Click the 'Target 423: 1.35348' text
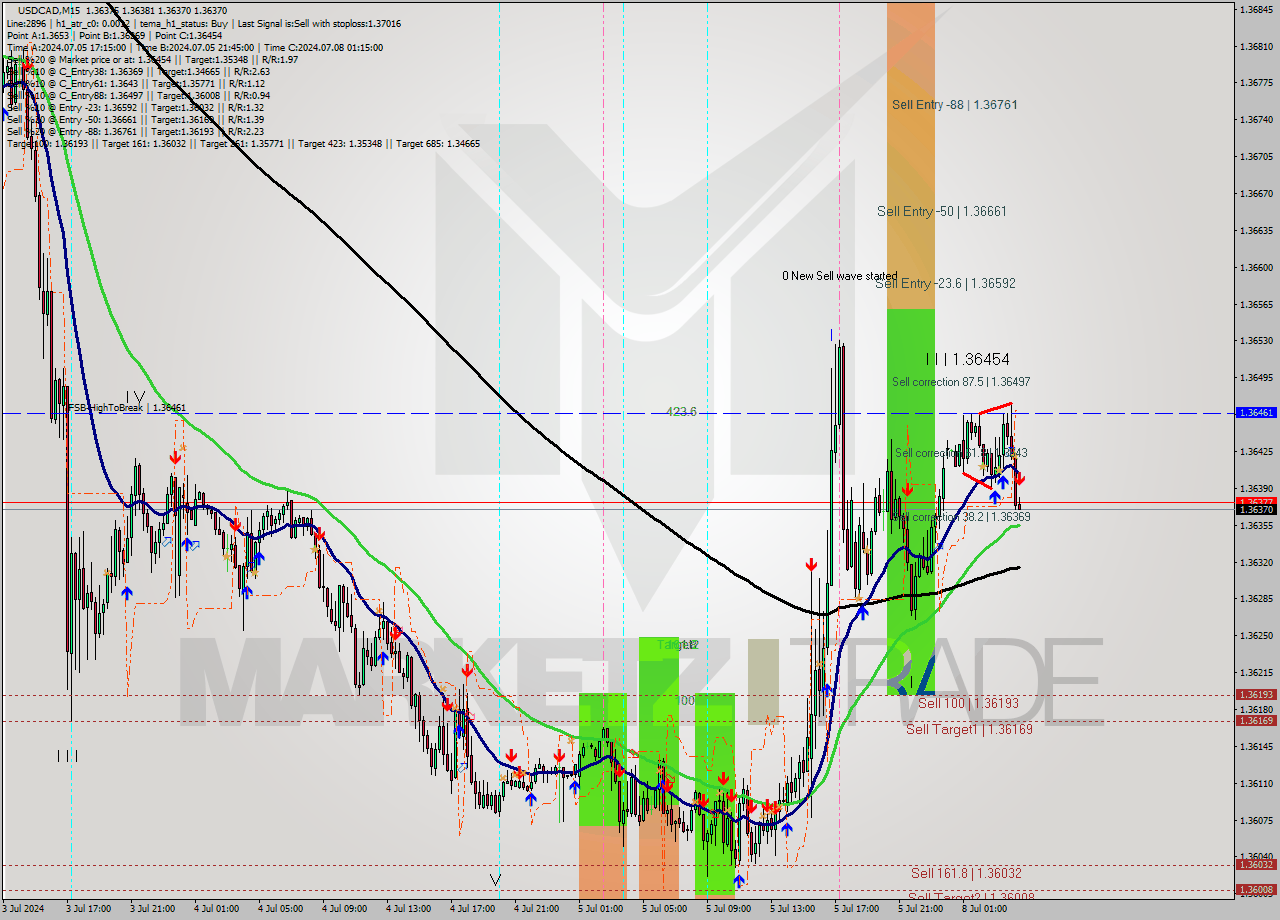 tap(339, 143)
